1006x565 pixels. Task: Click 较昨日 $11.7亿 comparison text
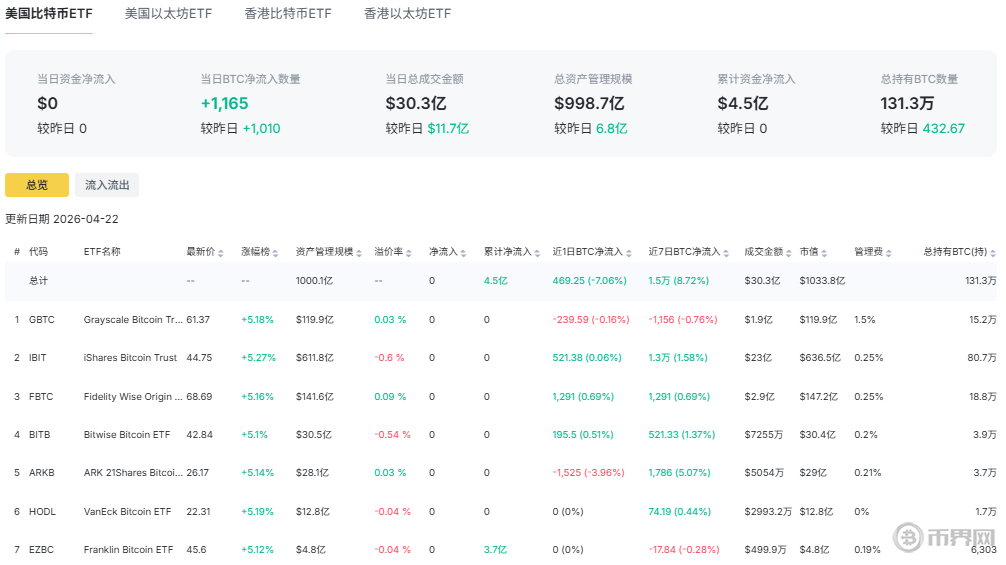[427, 128]
